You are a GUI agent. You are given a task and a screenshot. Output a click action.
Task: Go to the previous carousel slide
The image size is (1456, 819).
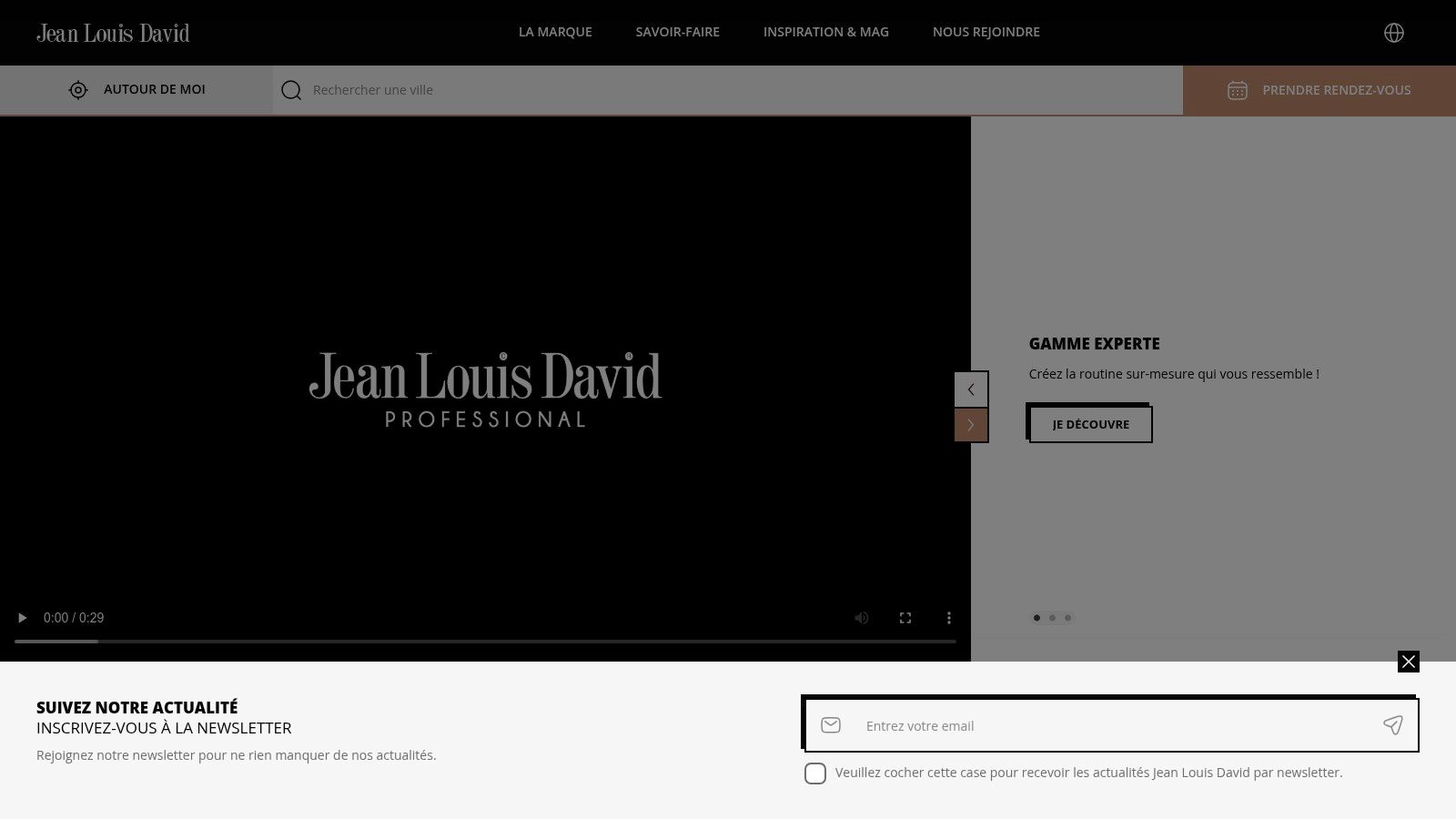(971, 389)
